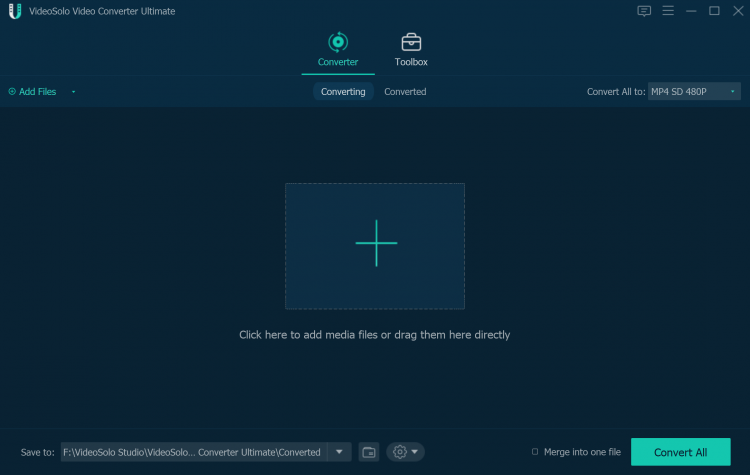Close the VideoSolo window

(738, 11)
